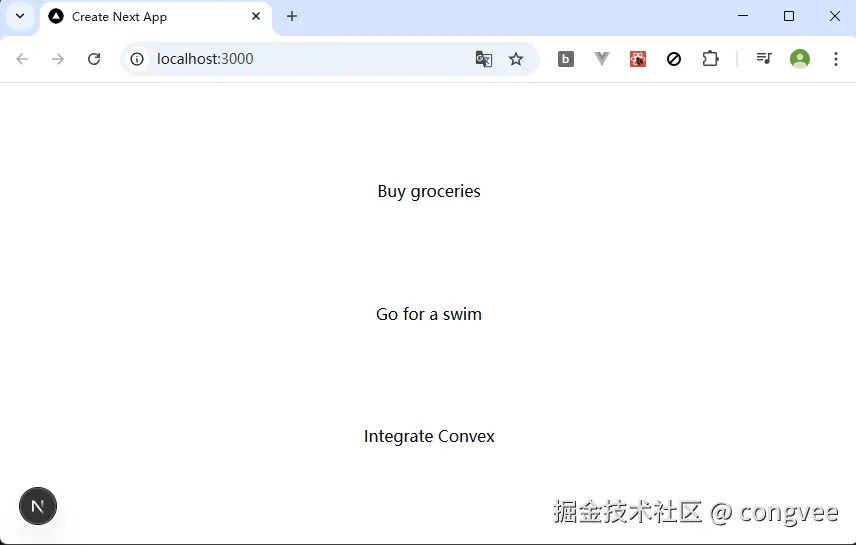Open the Vue devtools extension
856x545 pixels.
[602, 58]
